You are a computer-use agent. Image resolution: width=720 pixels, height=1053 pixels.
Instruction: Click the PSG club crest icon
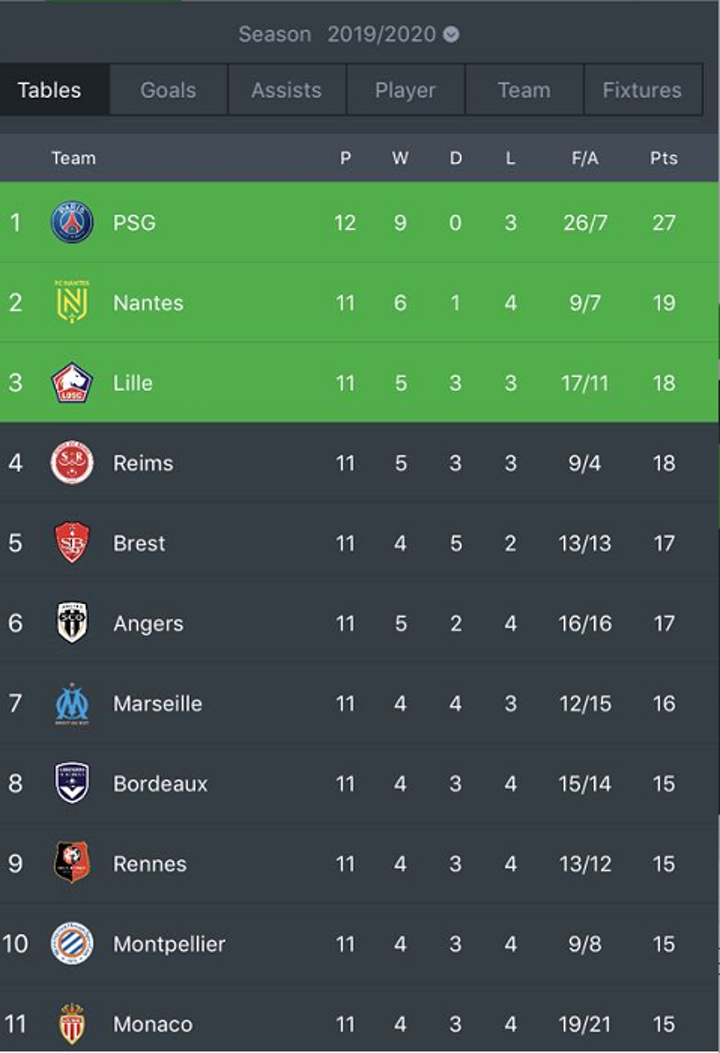(x=72, y=222)
